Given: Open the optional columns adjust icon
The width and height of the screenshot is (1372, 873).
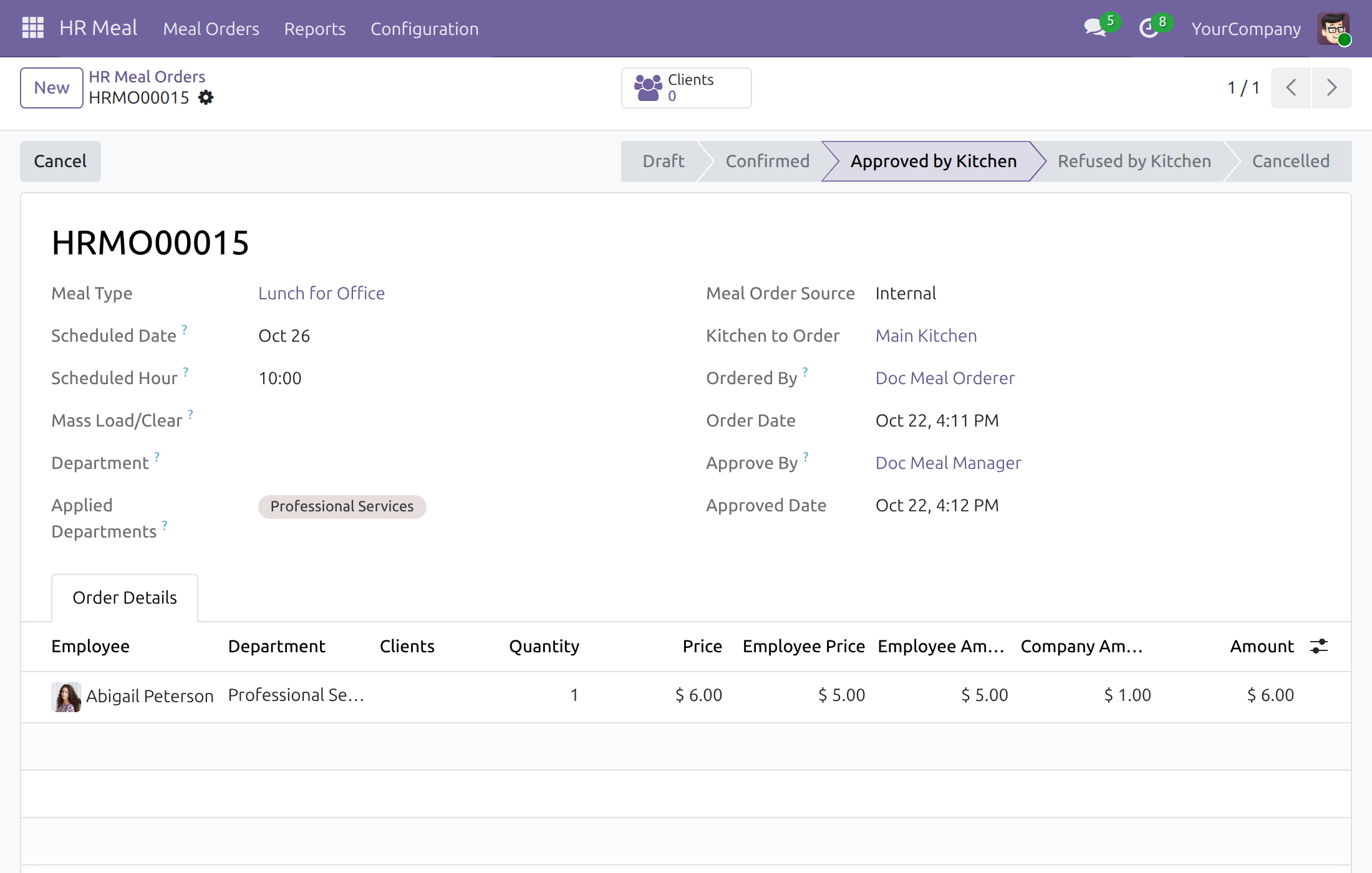Looking at the screenshot, I should click(x=1319, y=647).
